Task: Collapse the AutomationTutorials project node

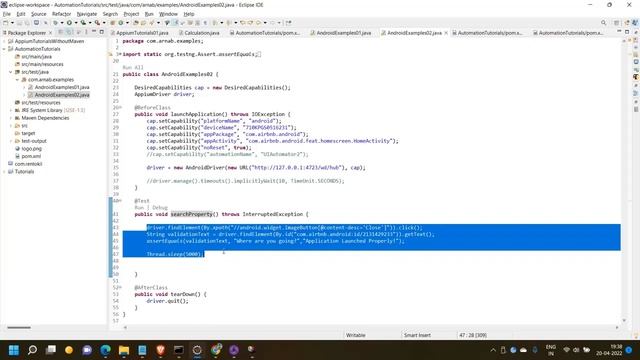Action: [4, 49]
